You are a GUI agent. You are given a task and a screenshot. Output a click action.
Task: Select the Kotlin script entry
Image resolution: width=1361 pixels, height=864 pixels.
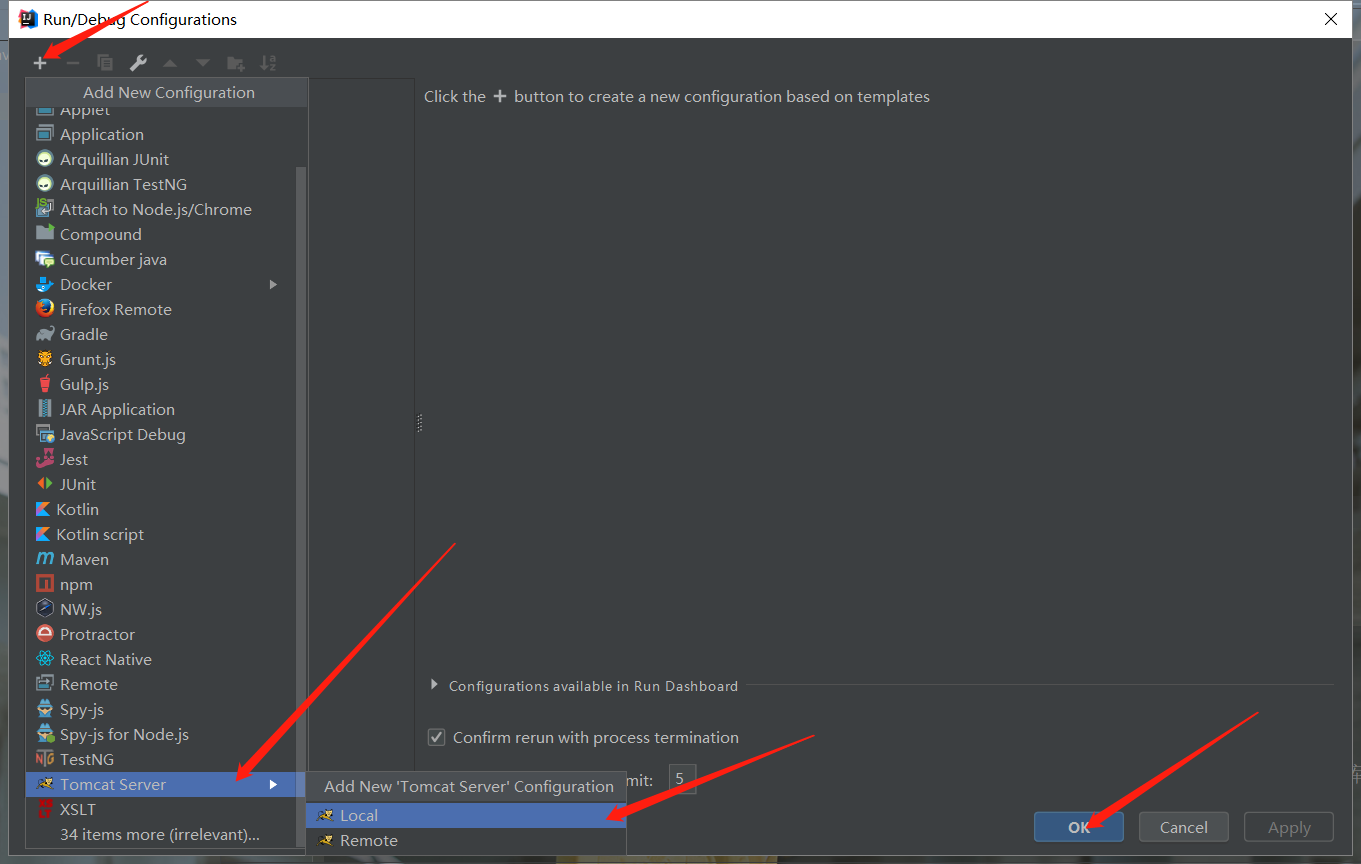pos(160,534)
